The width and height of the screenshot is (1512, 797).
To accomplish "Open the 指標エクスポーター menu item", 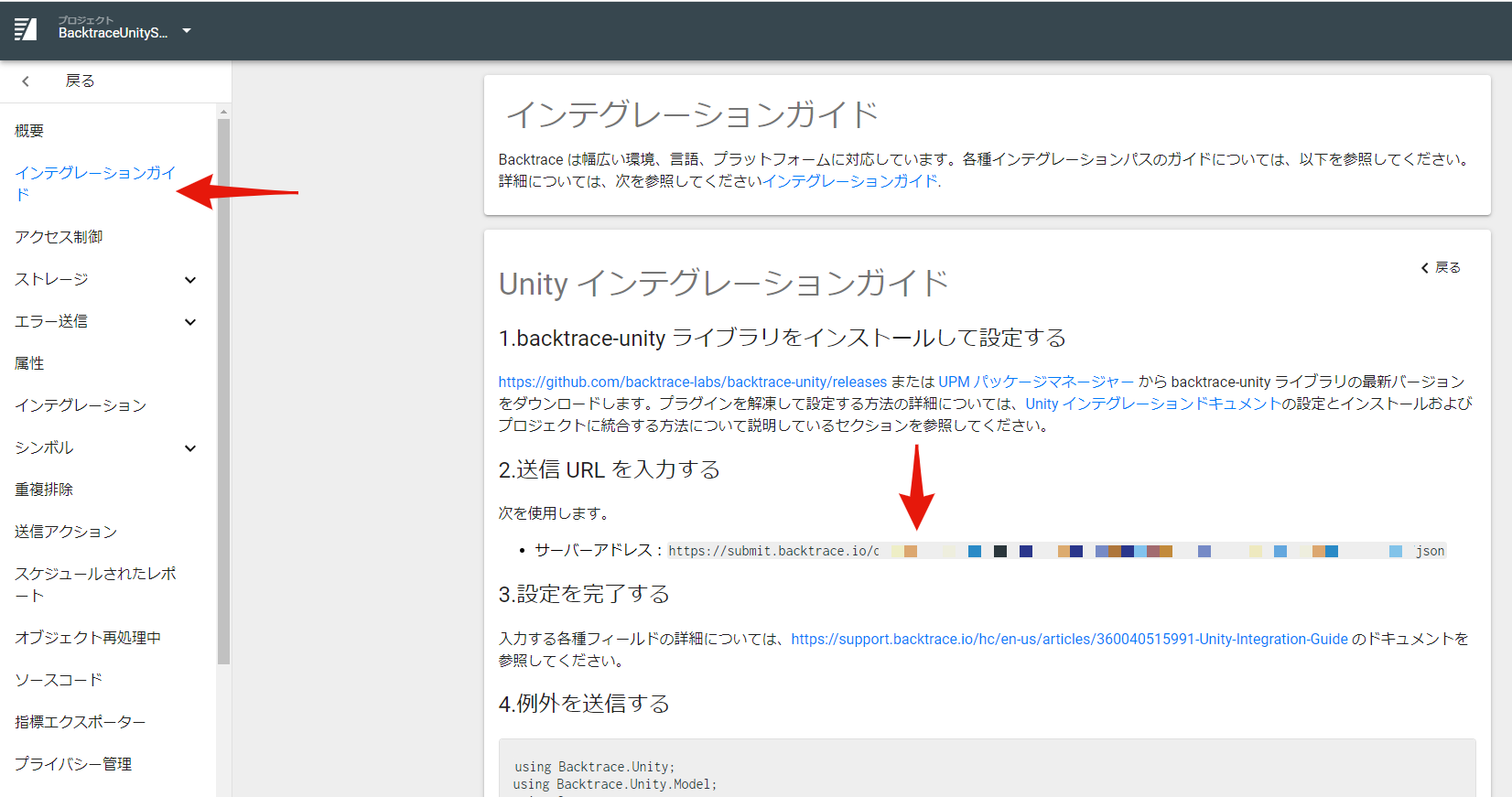I will pos(81,722).
